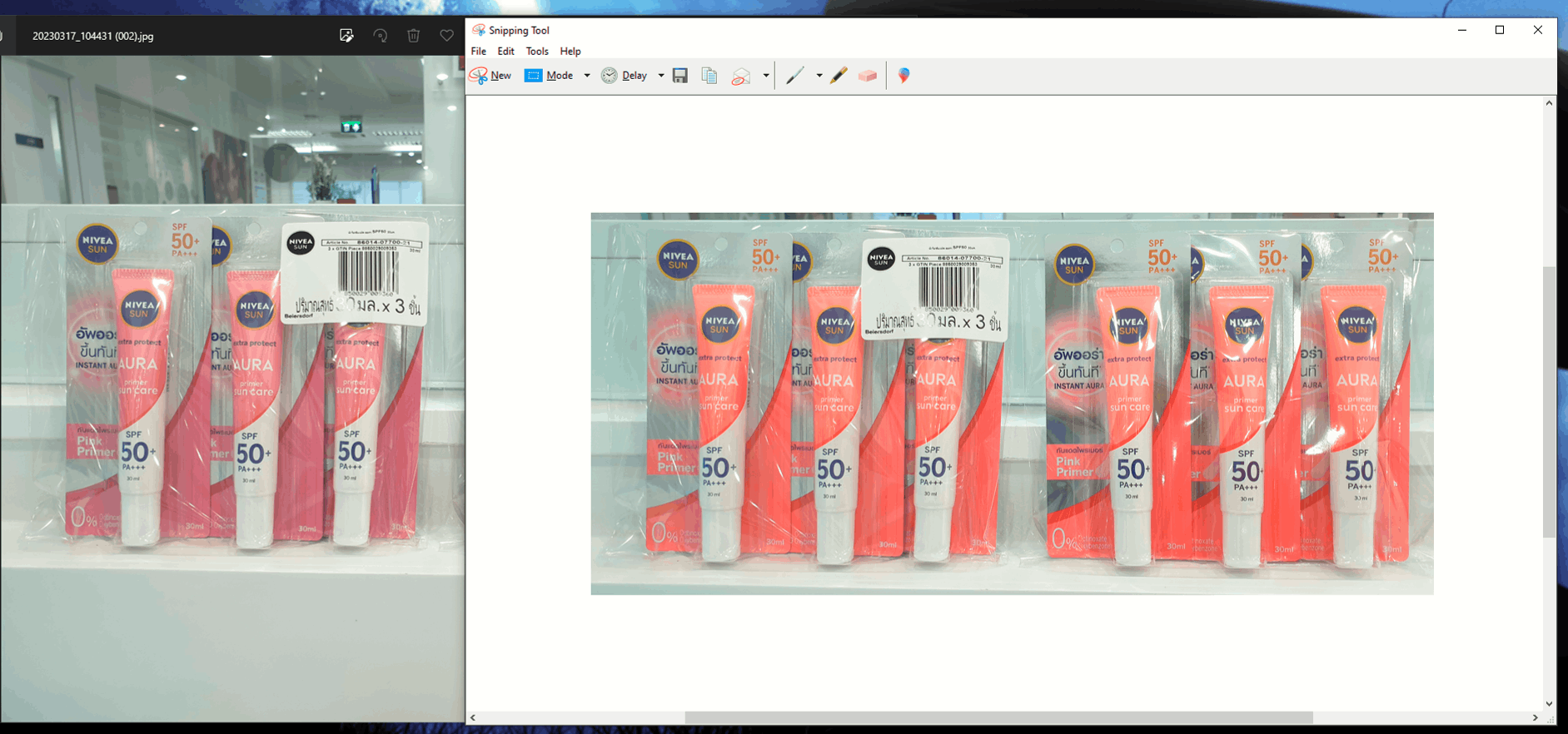Select the Eraser tool
This screenshot has width=1568, height=734.
click(x=868, y=76)
